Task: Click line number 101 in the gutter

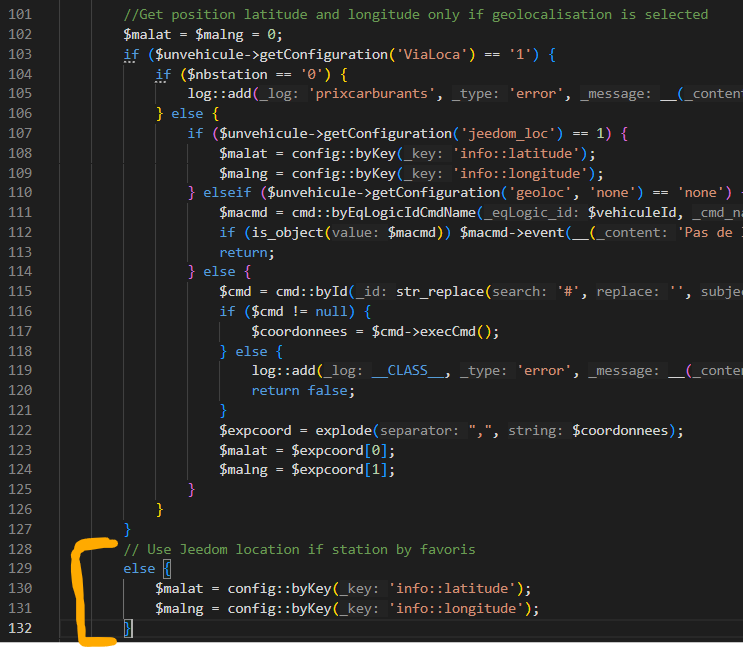Action: pos(20,14)
